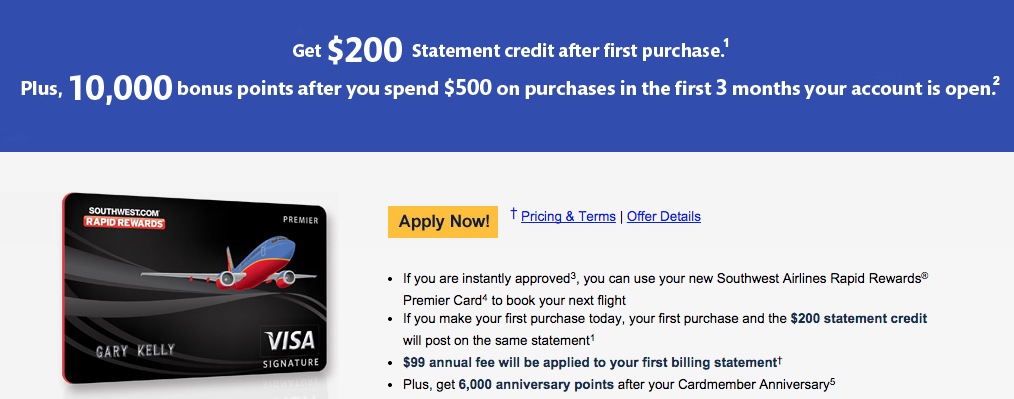The width and height of the screenshot is (1014, 399).
Task: Click the bold '6,000 anniversary points' text
Action: coord(536,385)
